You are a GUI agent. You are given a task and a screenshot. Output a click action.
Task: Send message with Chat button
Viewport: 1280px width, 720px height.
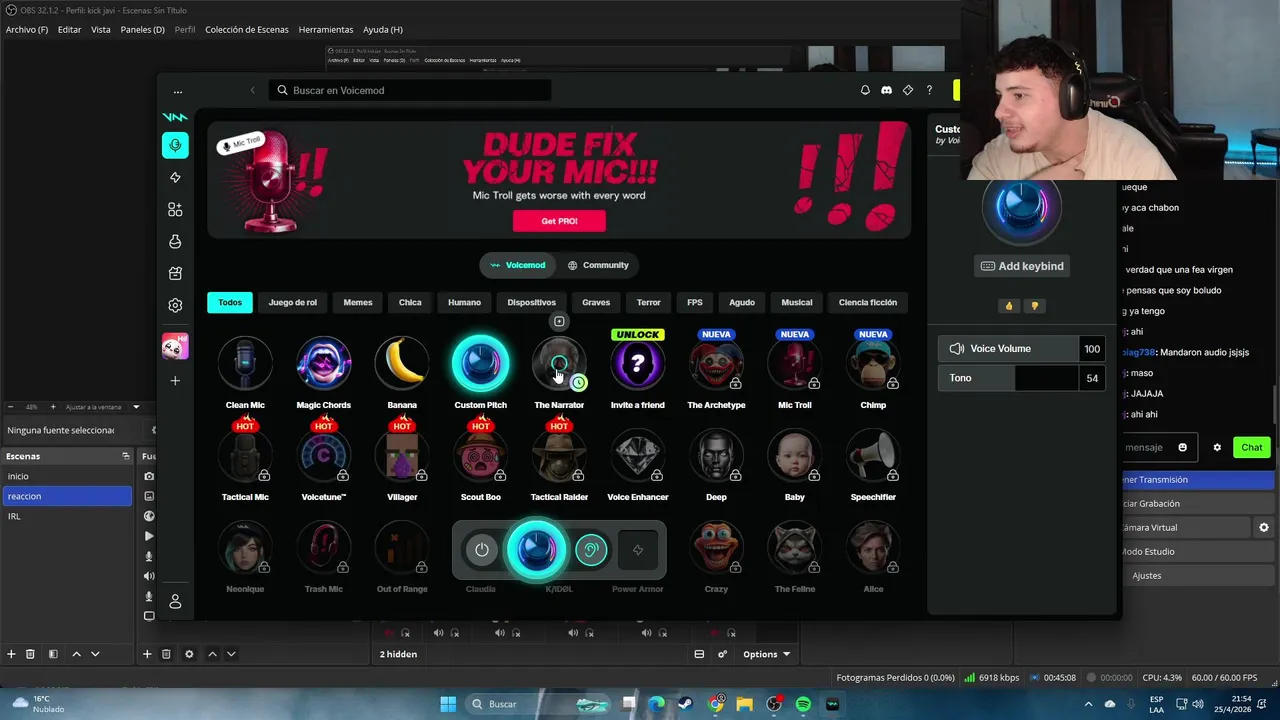tap(1251, 447)
